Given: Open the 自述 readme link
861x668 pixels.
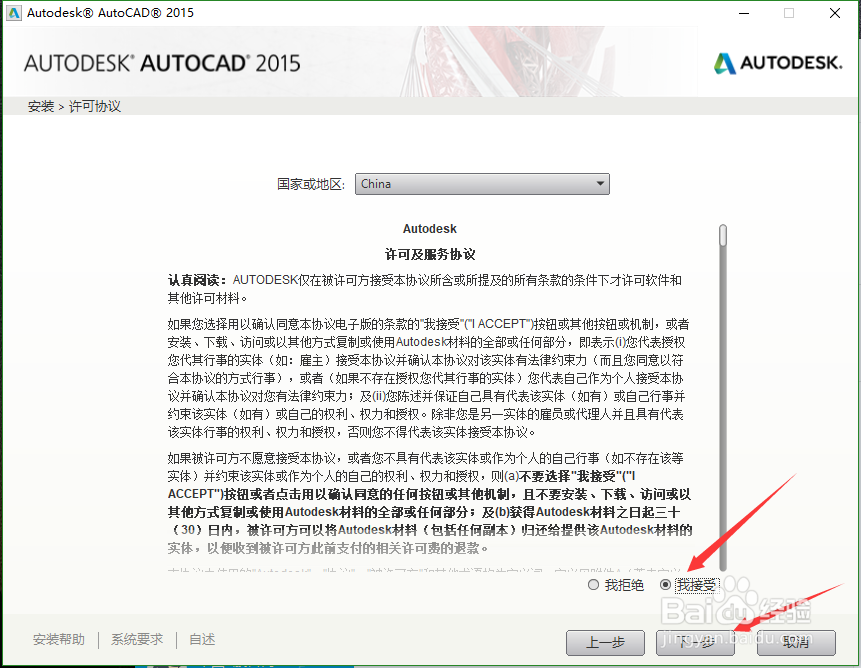Looking at the screenshot, I should (202, 639).
